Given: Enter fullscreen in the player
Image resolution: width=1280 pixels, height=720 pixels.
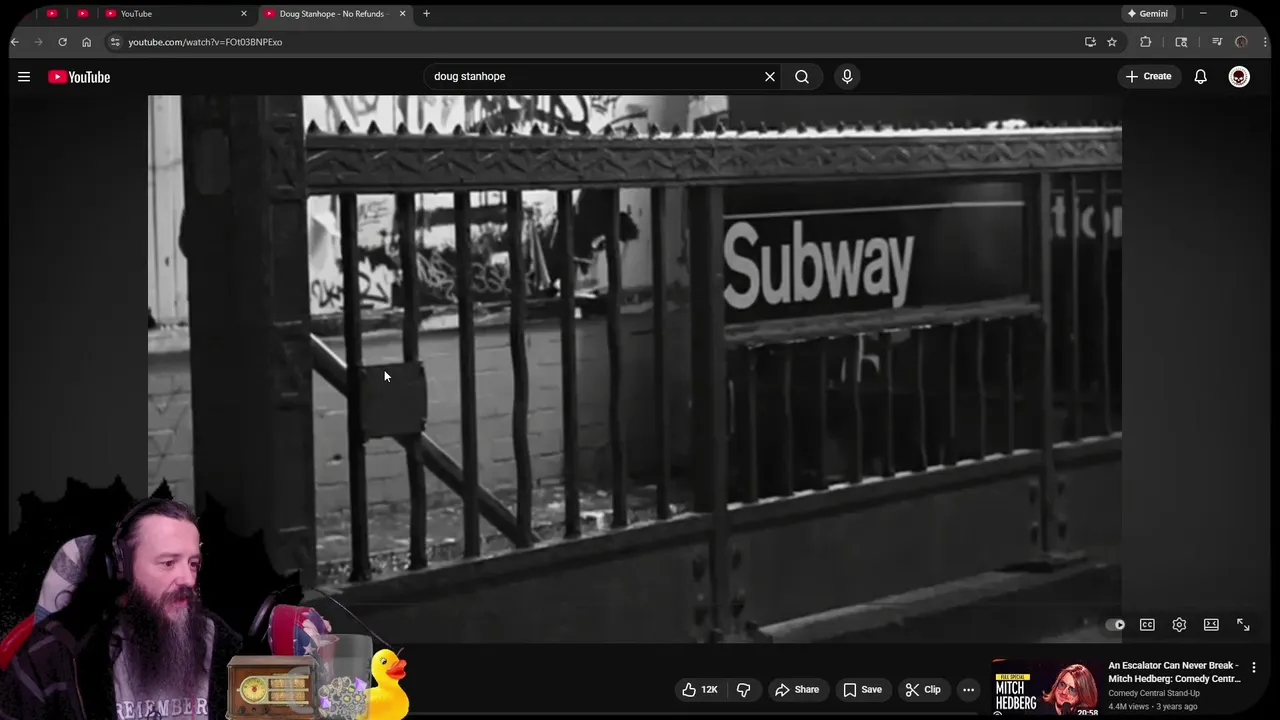Looking at the screenshot, I should [x=1243, y=625].
